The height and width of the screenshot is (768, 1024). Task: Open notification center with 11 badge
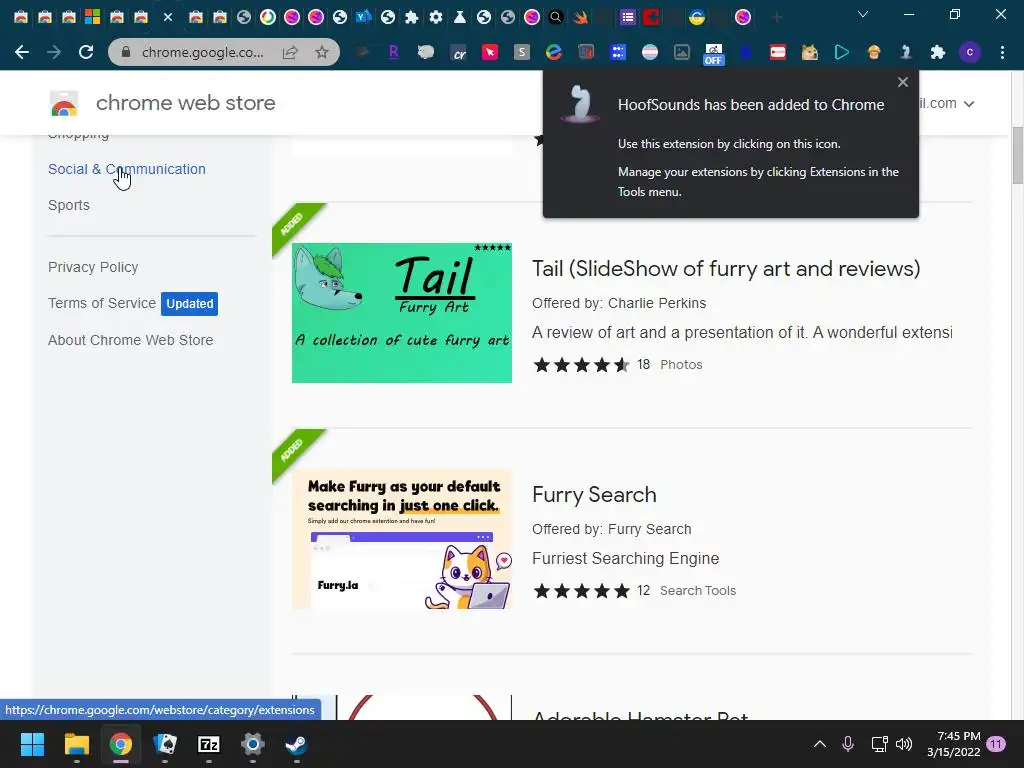coord(997,744)
